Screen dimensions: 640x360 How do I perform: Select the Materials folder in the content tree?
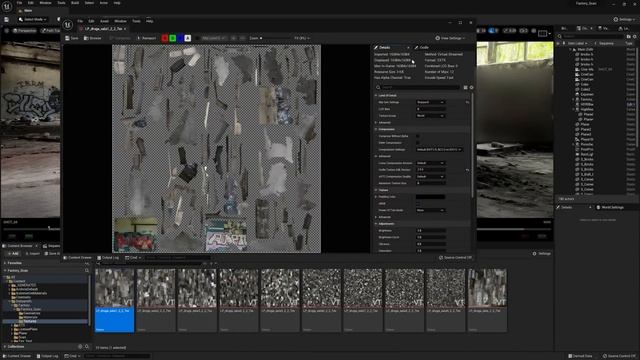(x=30, y=317)
